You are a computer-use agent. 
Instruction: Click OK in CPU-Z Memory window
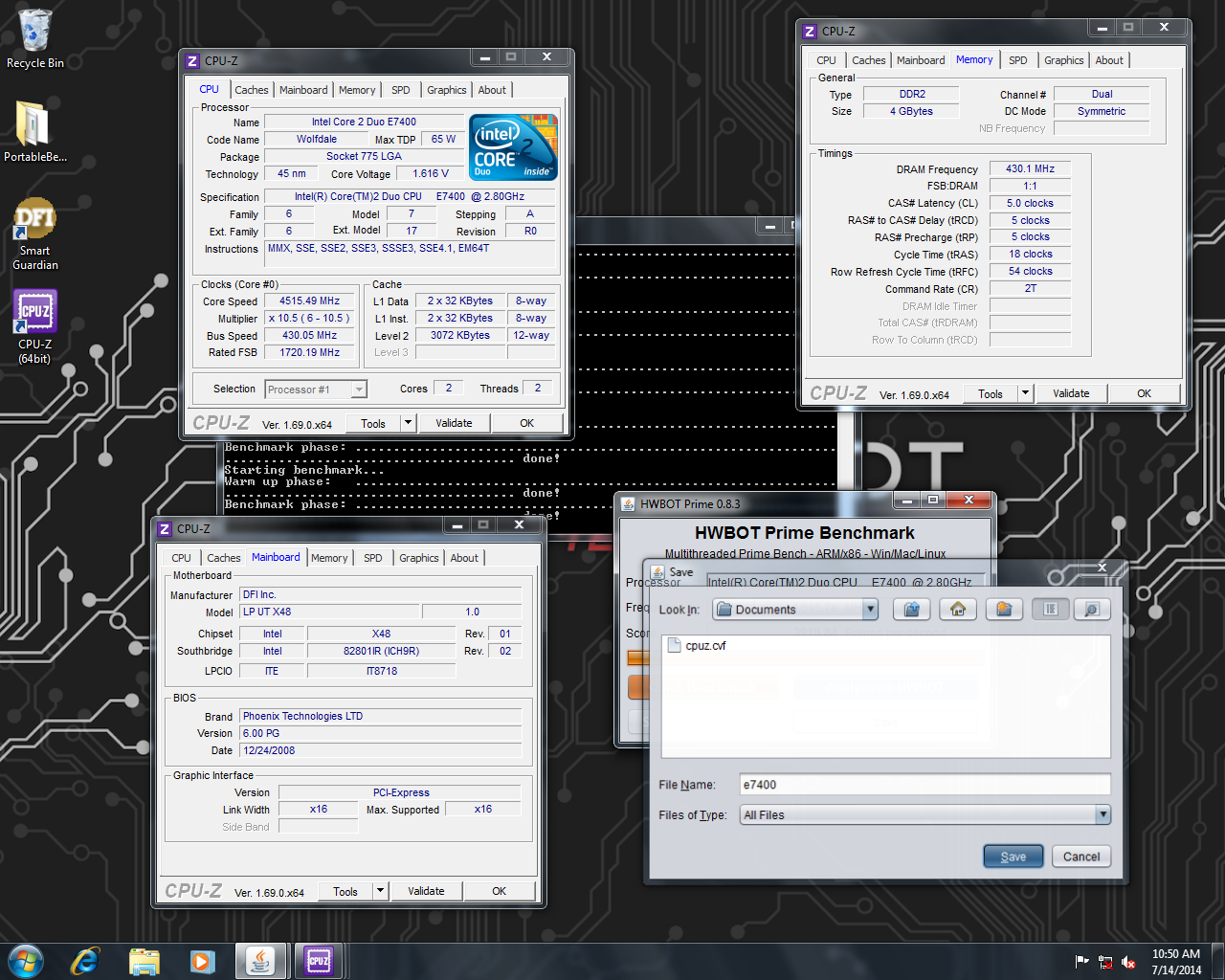click(x=1144, y=393)
